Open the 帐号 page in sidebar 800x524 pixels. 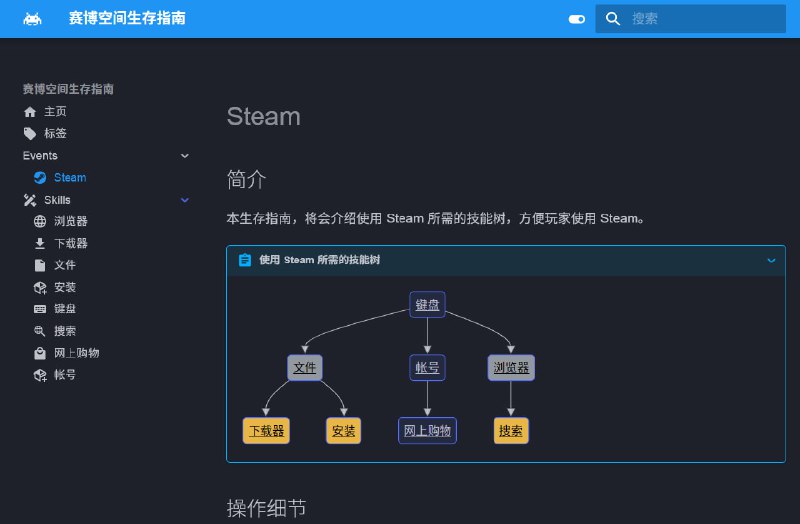pos(64,376)
